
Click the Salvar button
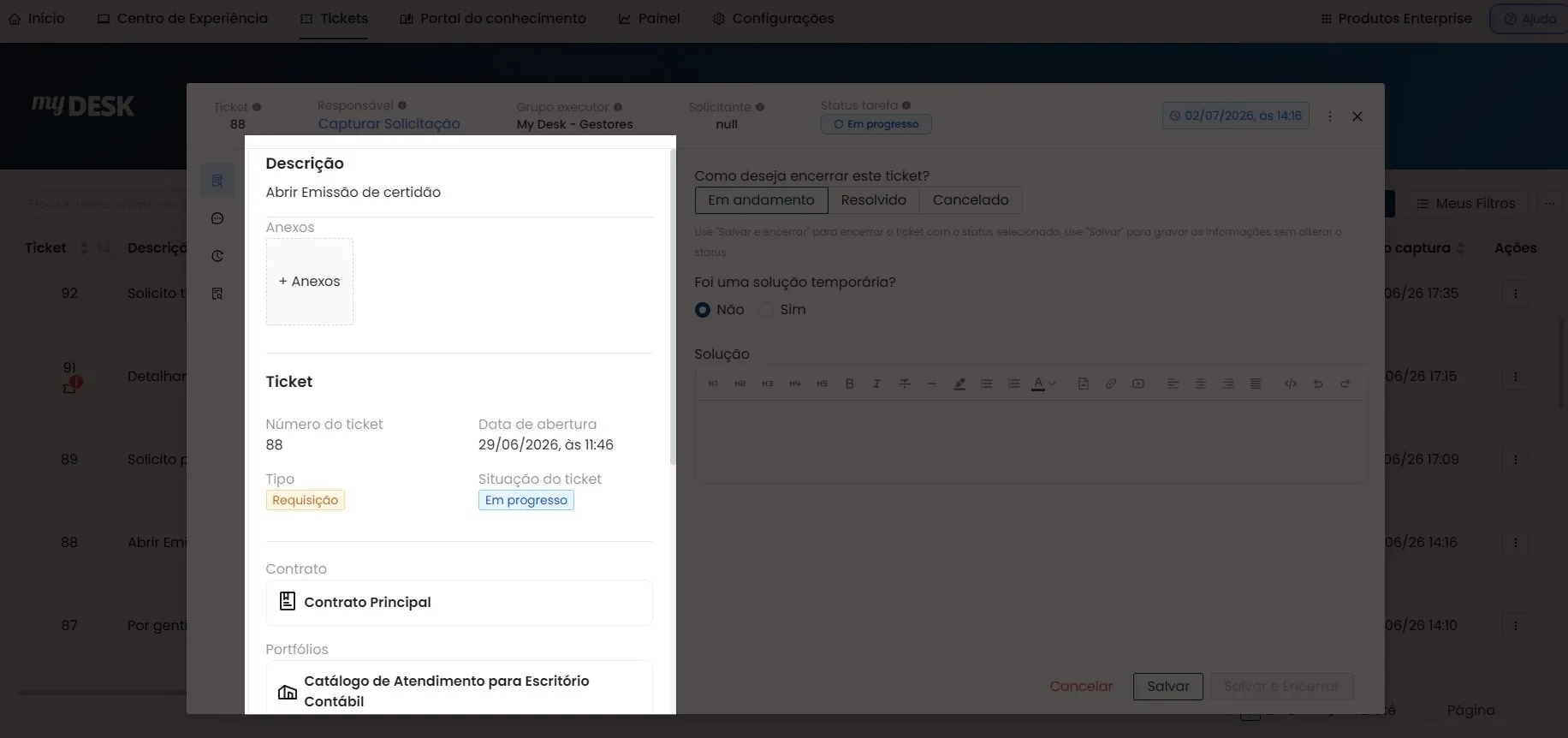[1168, 687]
